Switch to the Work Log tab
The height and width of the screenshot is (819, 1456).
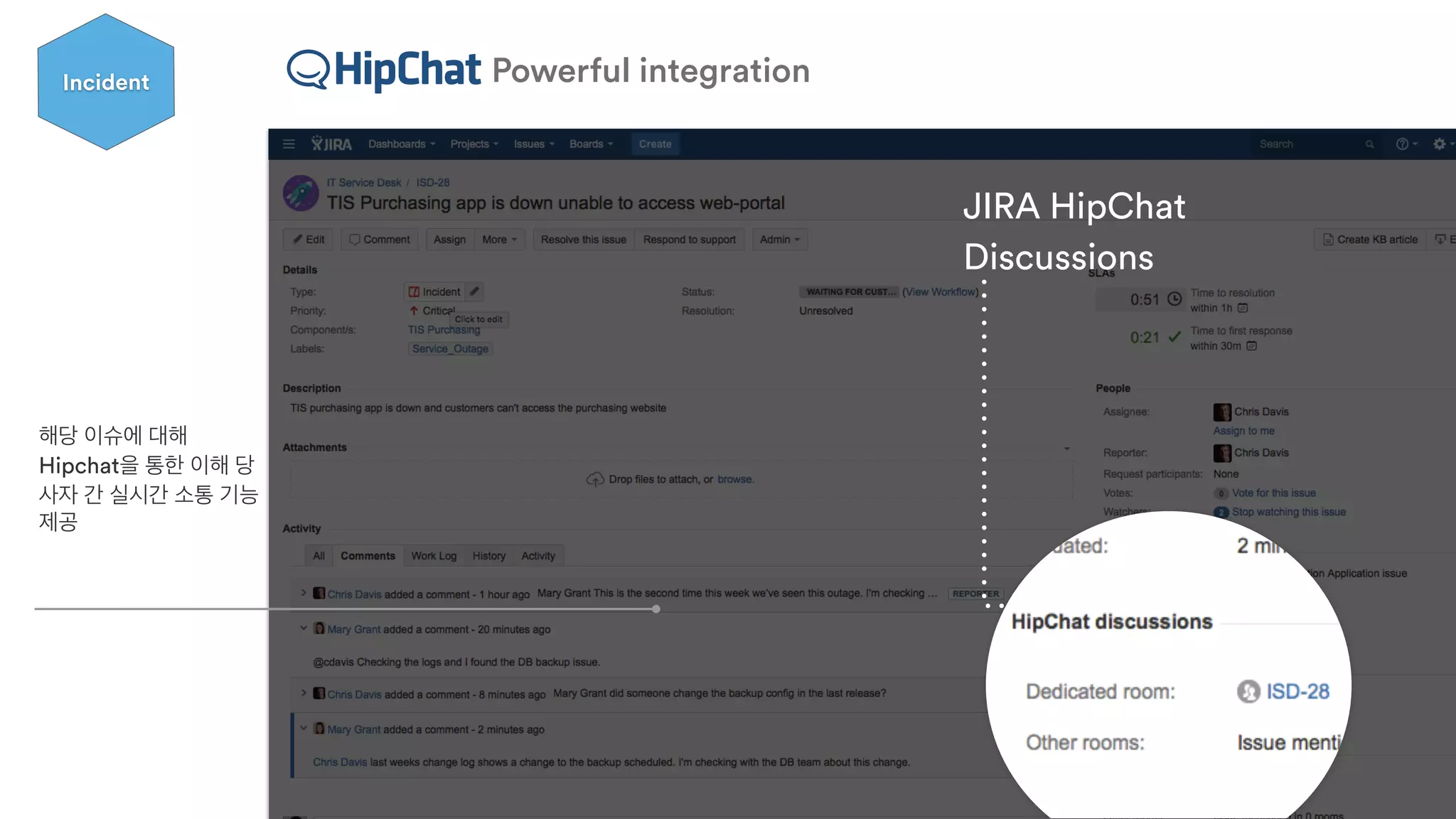coord(434,556)
